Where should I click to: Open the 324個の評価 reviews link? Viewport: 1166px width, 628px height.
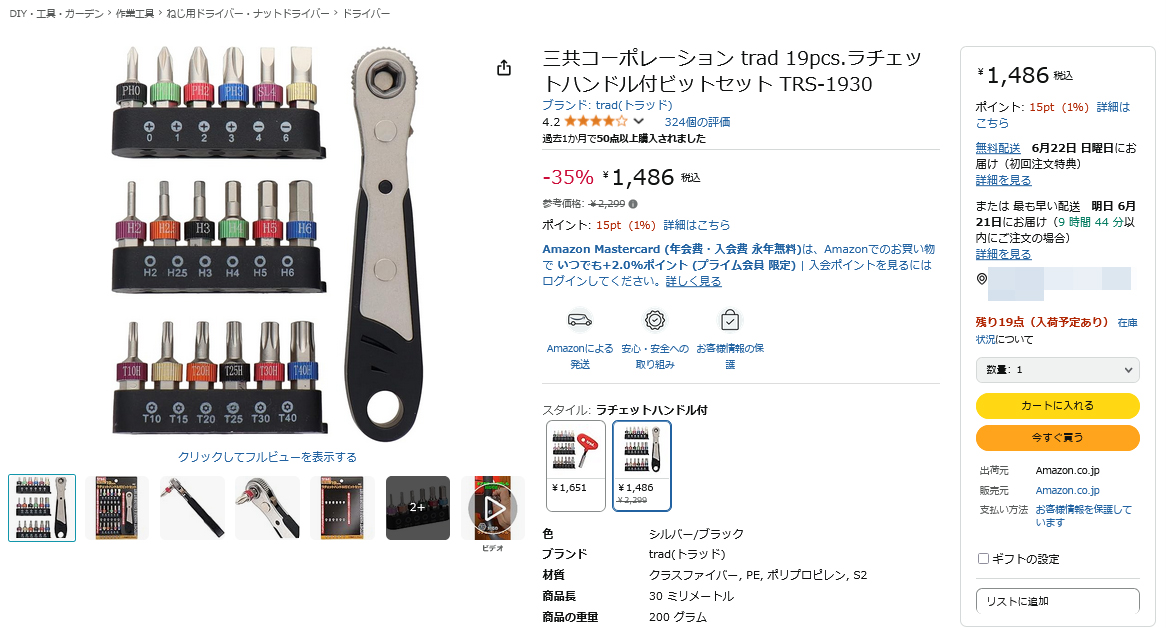pos(697,122)
